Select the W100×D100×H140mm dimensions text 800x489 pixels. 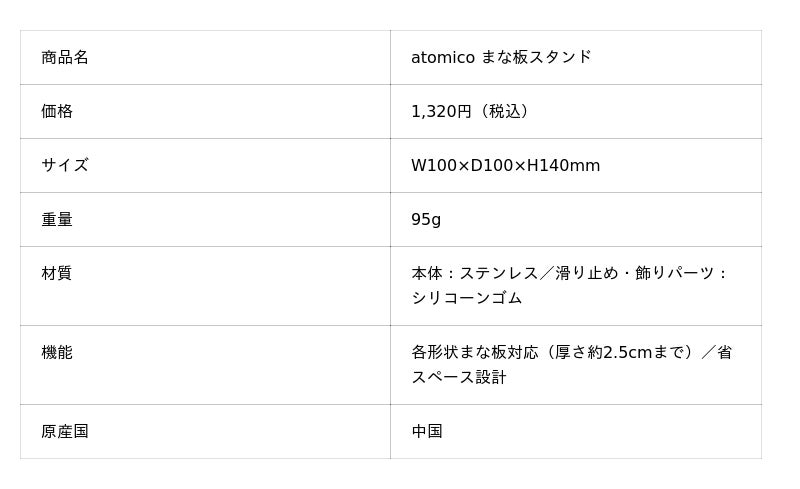coord(505,165)
